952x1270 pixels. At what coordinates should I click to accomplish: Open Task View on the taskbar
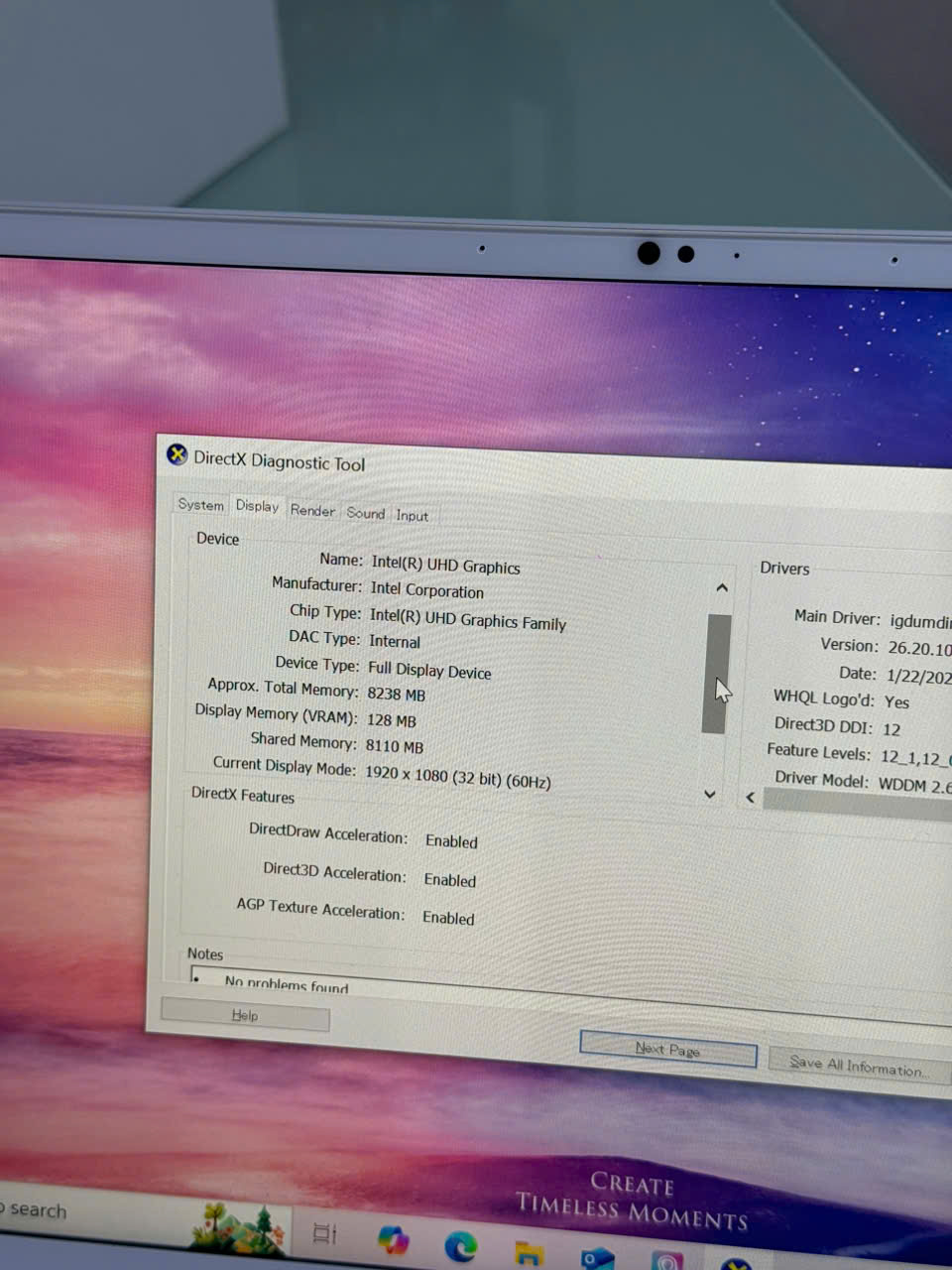(x=324, y=1233)
